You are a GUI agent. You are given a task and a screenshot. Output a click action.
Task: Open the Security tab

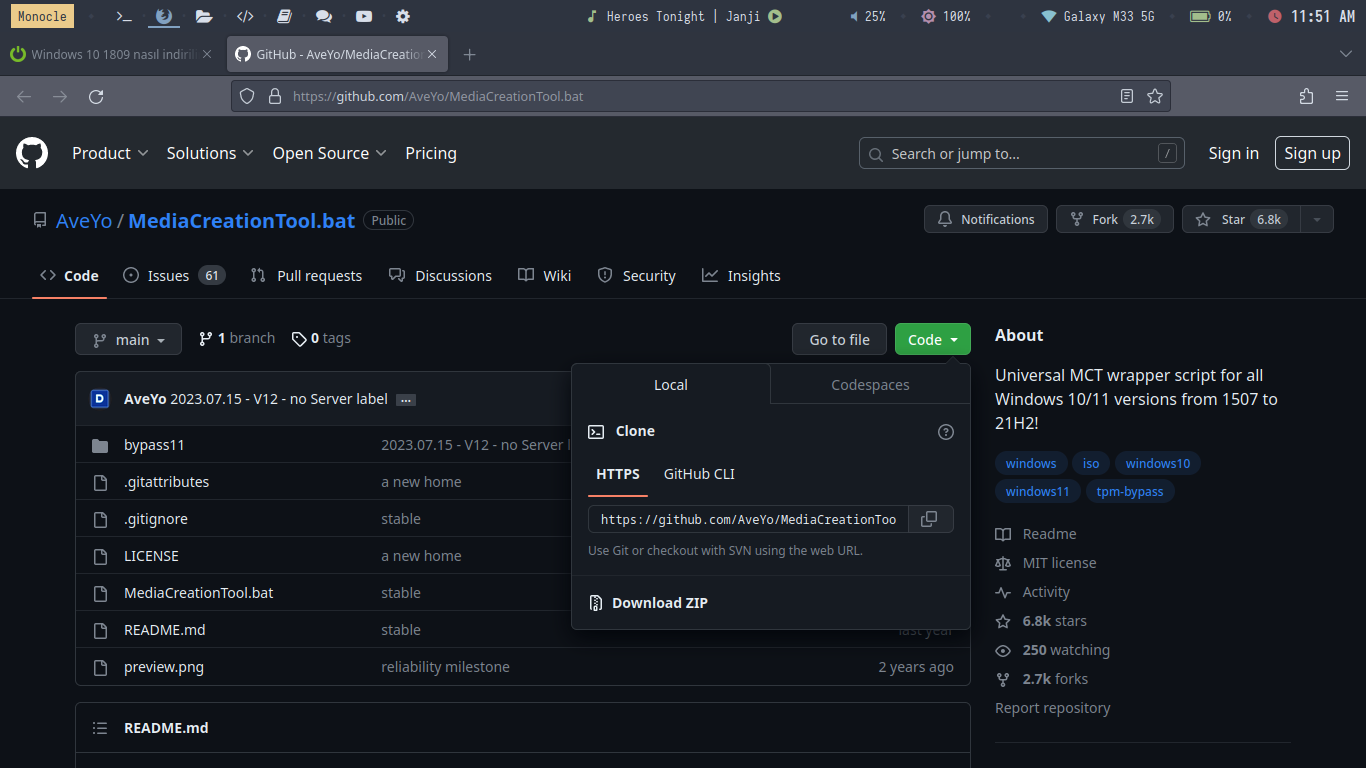coord(636,276)
